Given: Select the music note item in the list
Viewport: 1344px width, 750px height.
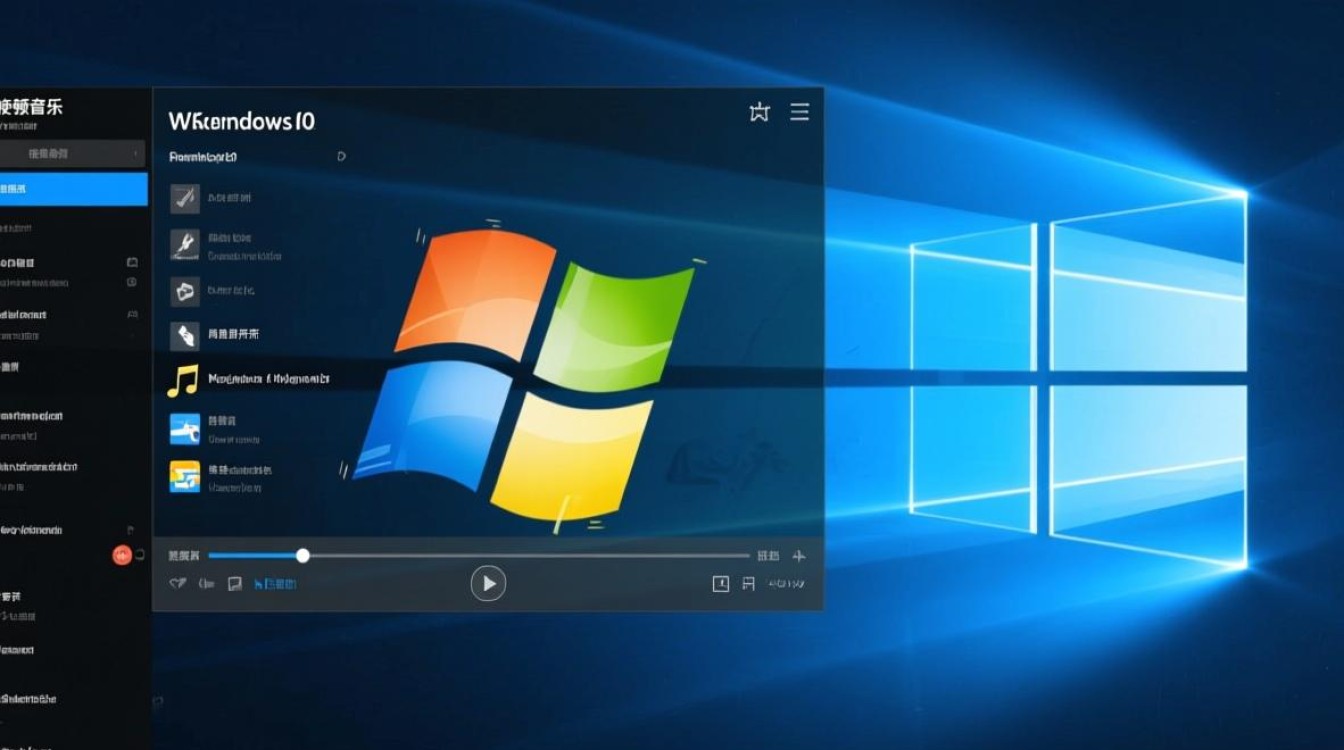Looking at the screenshot, I should point(183,378).
